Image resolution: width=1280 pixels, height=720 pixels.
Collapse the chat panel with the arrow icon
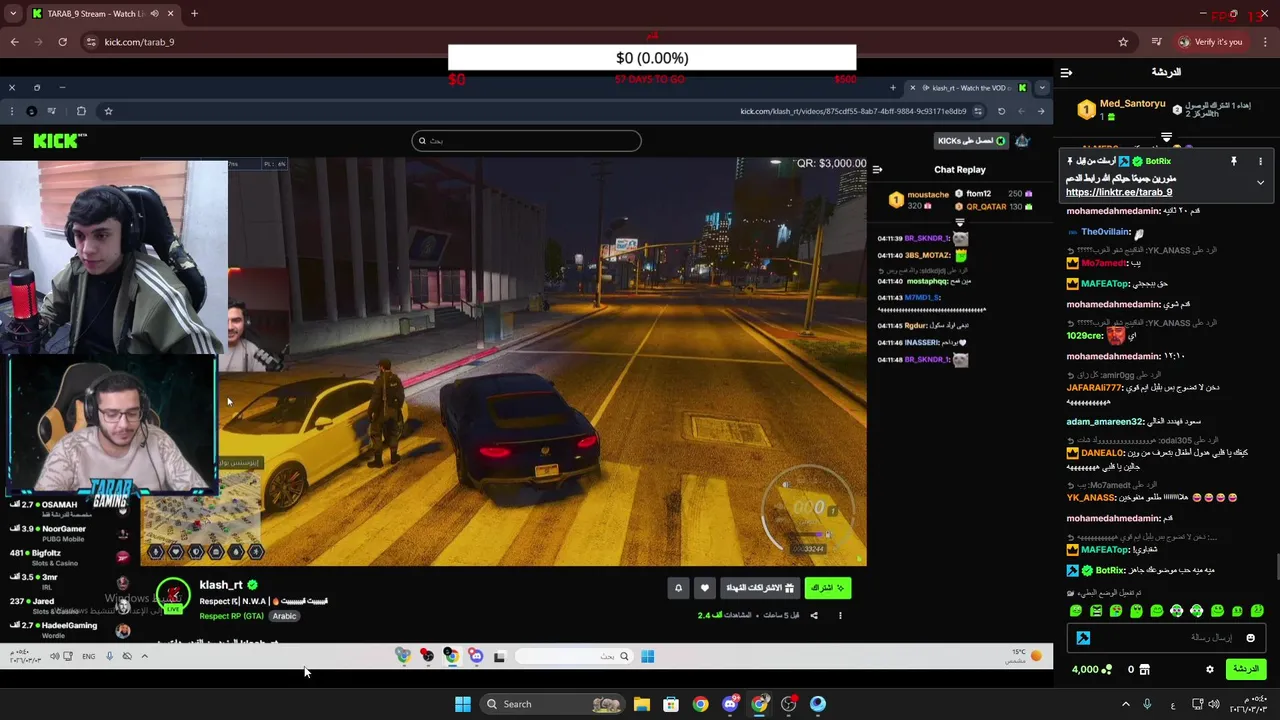click(1066, 72)
